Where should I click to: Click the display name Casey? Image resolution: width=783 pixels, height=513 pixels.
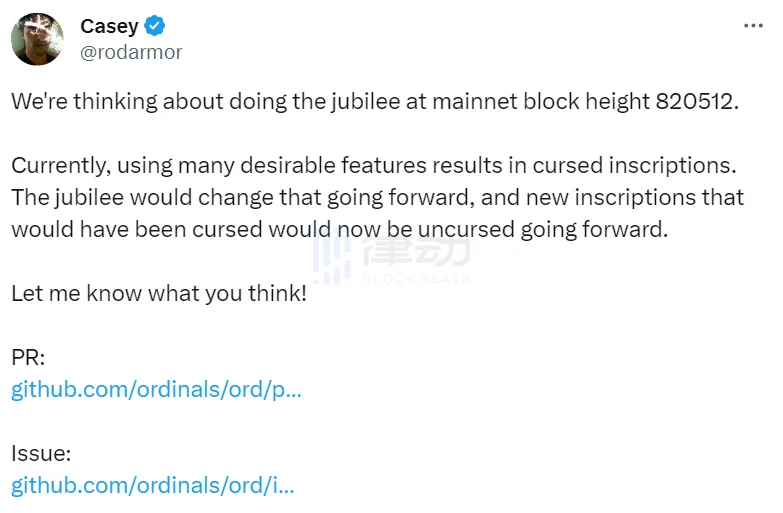coord(109,26)
